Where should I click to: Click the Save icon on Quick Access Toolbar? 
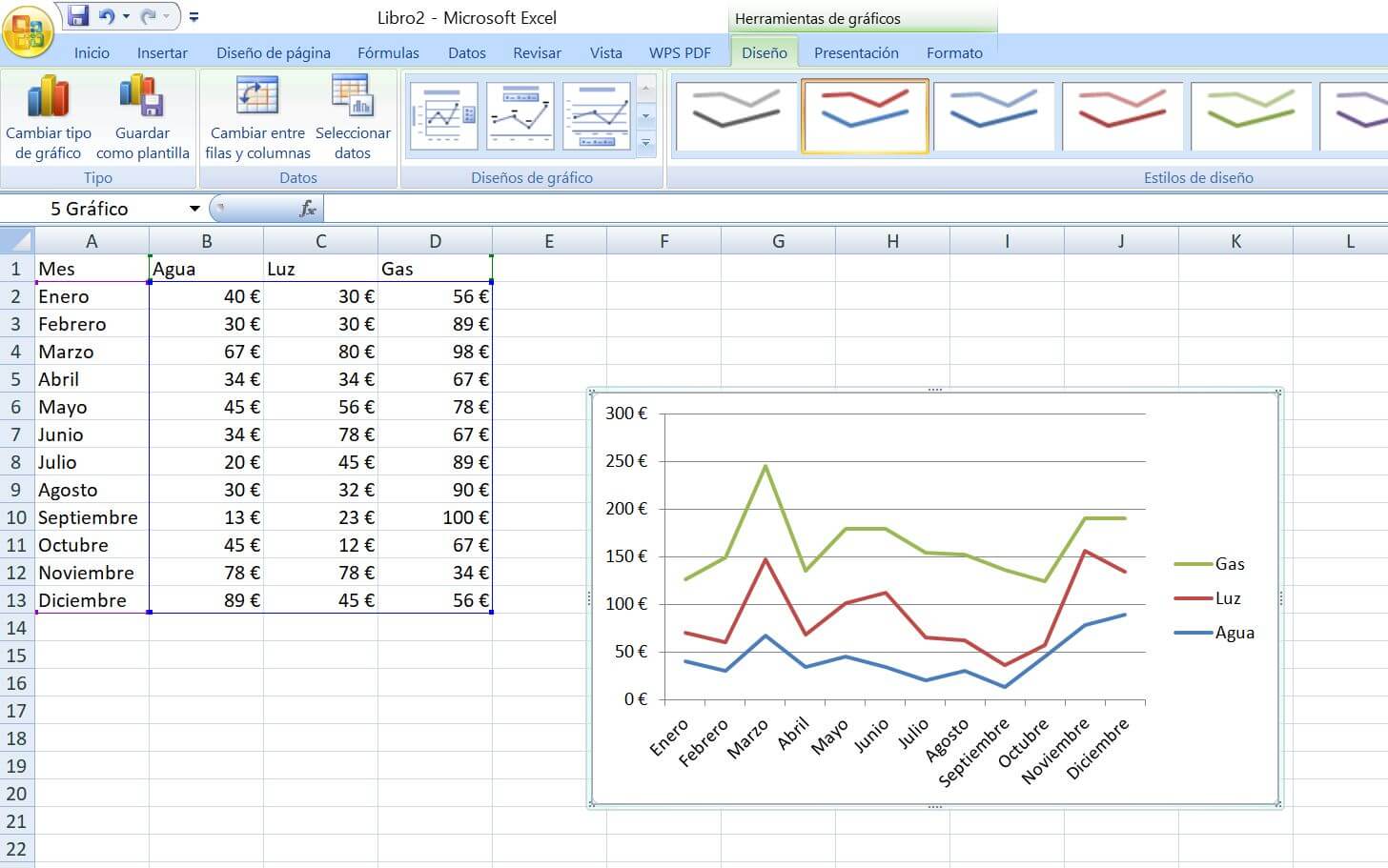click(x=76, y=15)
